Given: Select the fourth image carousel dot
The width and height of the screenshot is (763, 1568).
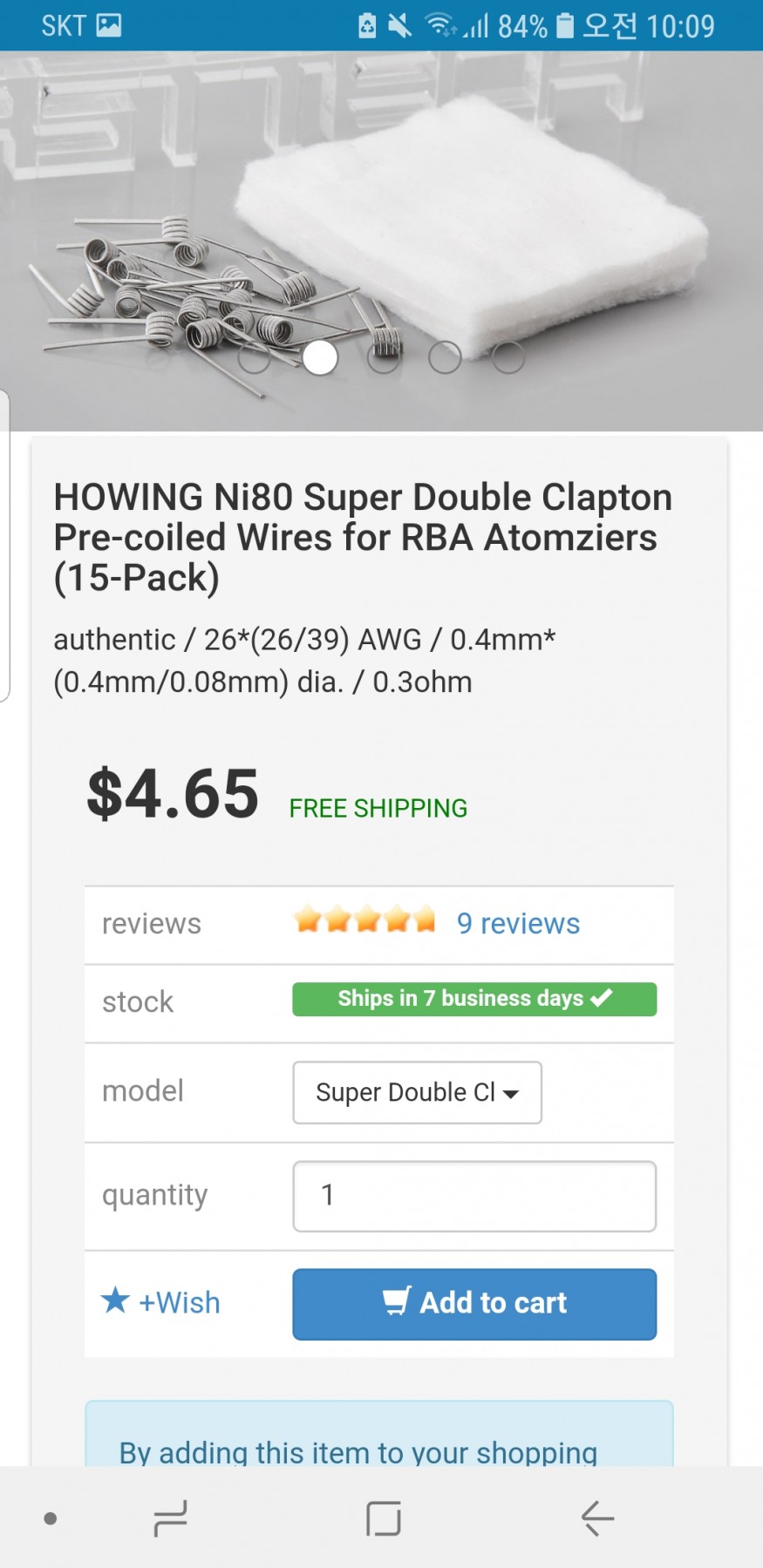Looking at the screenshot, I should pyautogui.click(x=445, y=357).
